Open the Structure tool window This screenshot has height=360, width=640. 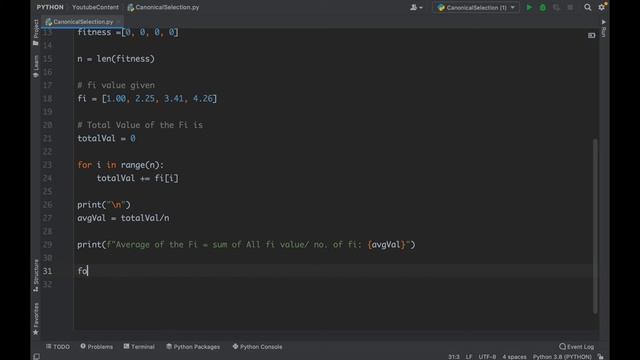point(36,275)
